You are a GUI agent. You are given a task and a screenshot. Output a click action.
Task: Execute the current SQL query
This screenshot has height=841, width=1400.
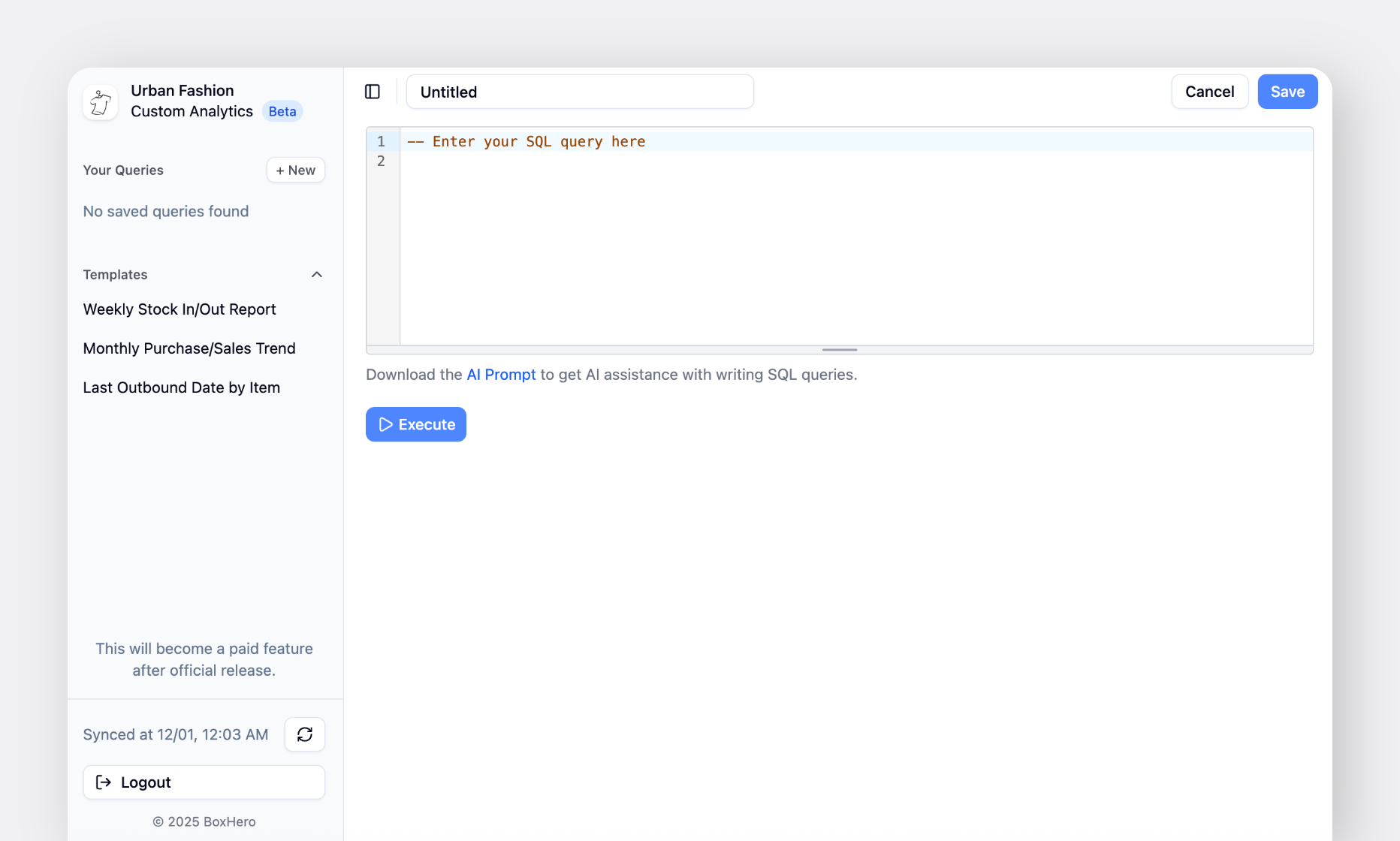(415, 424)
